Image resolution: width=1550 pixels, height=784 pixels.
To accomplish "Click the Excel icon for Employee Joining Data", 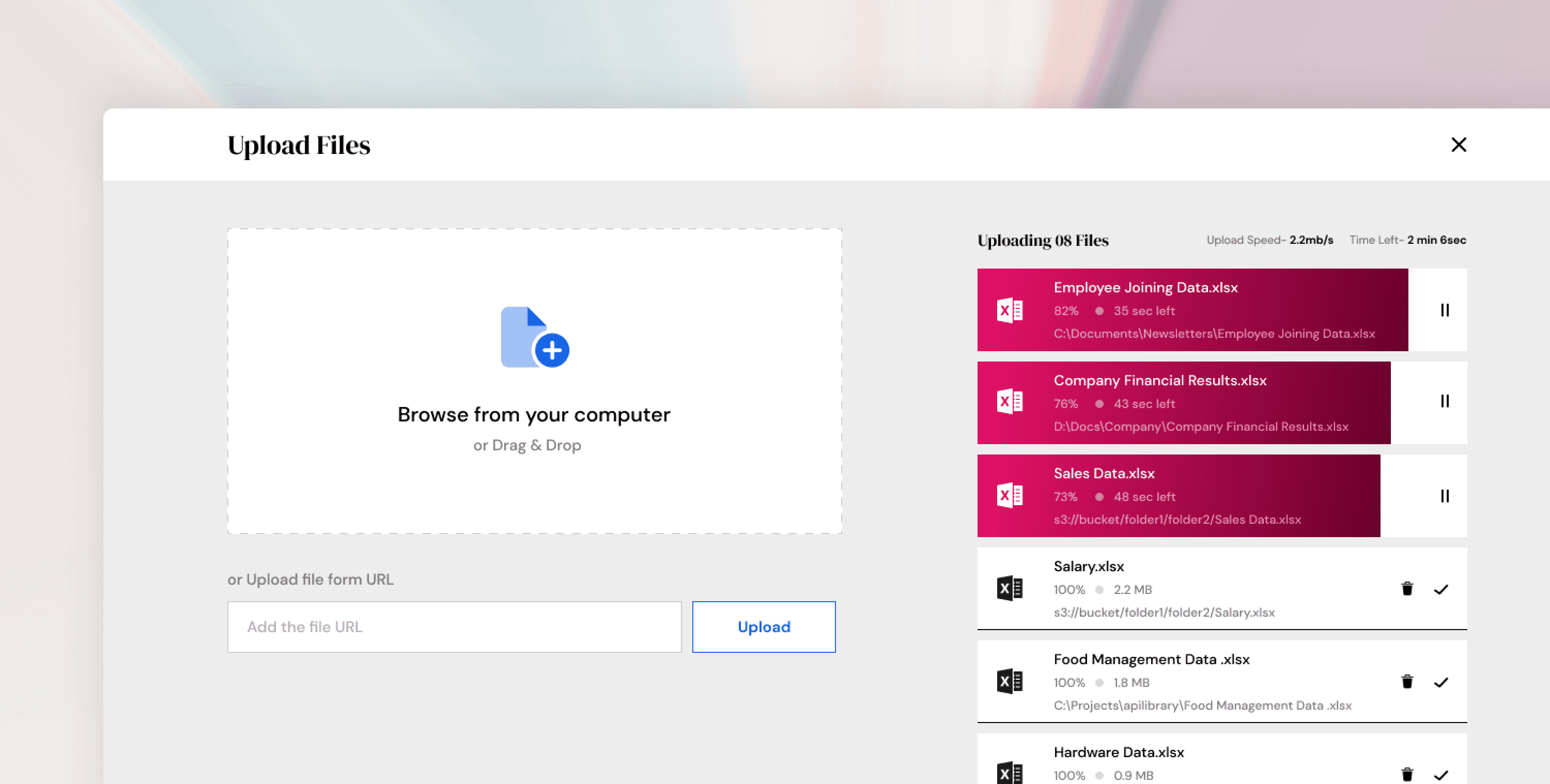I will pos(1009,310).
